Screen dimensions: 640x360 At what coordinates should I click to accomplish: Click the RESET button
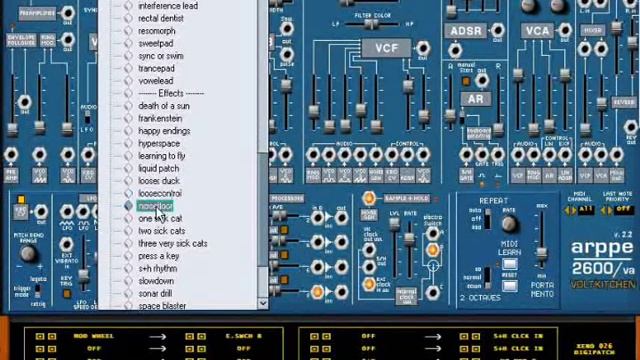point(510,286)
